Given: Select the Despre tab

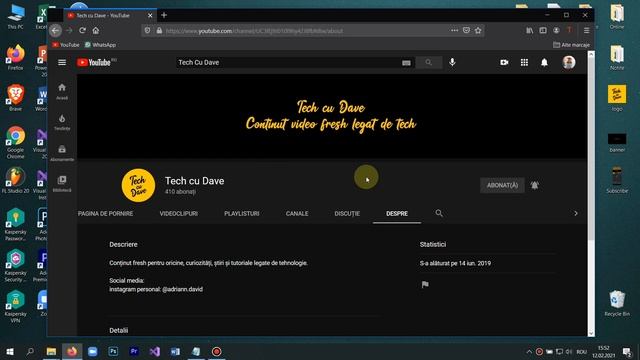Looking at the screenshot, I should [397, 213].
